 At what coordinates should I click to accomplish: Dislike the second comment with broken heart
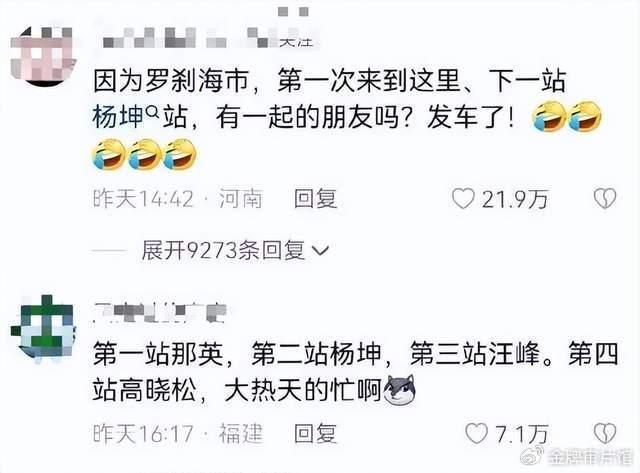(x=604, y=433)
